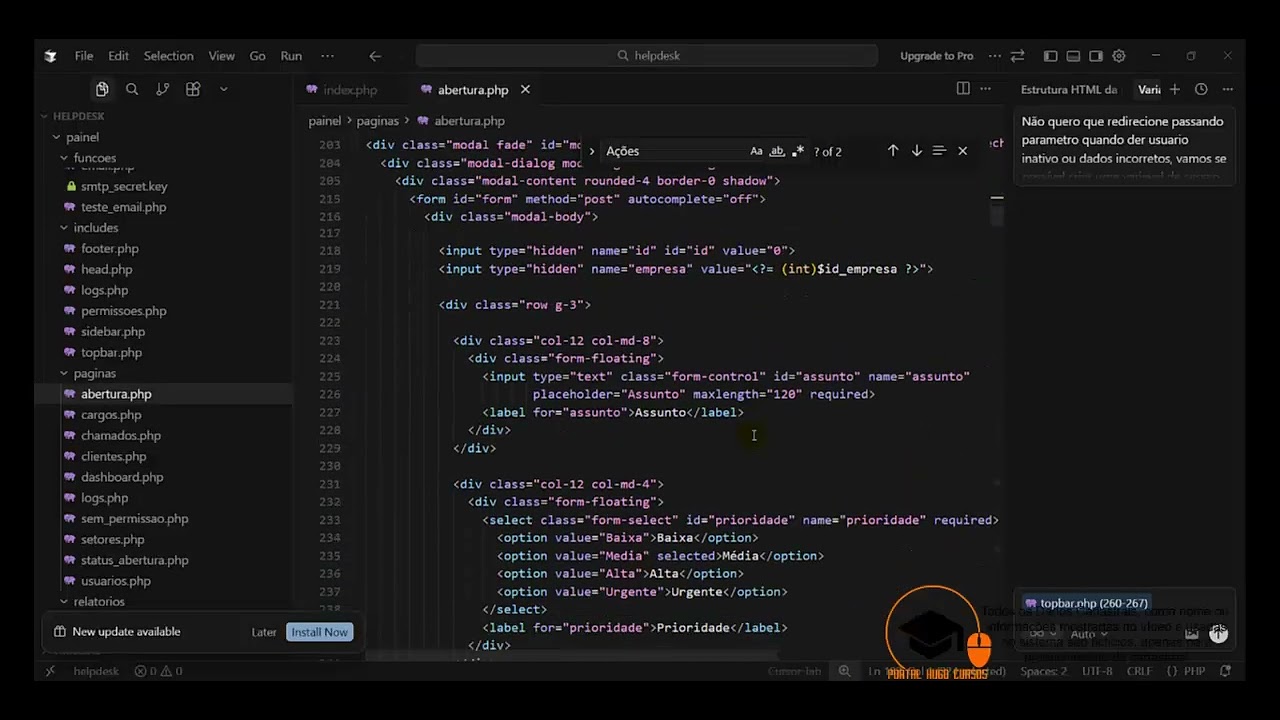
Task: Open the Auto model dropdown in chat
Action: [x=1088, y=634]
